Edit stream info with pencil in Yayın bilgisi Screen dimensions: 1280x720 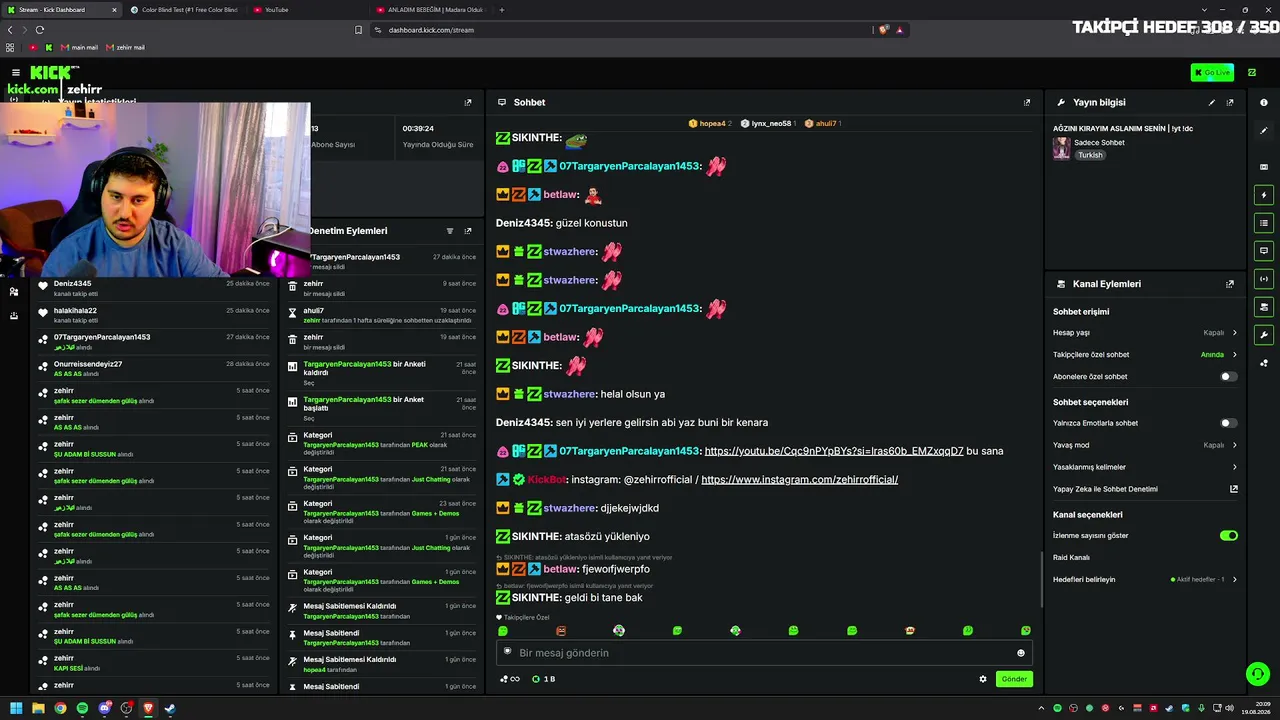[x=1212, y=102]
